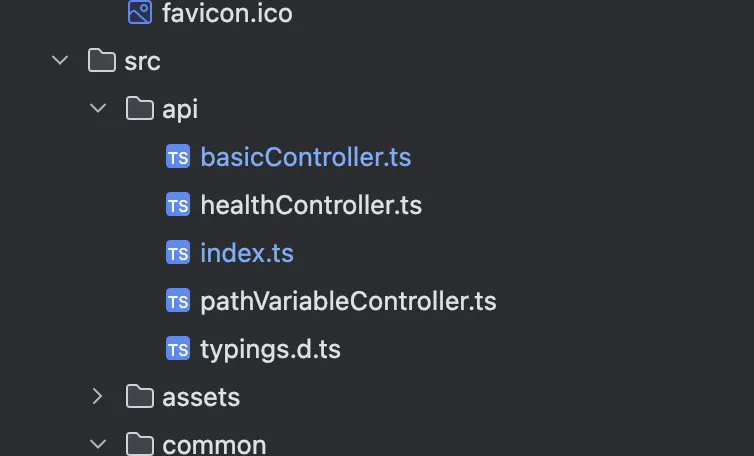The width and height of the screenshot is (754, 456).
Task: Click the api folder icon
Action: 140,109
